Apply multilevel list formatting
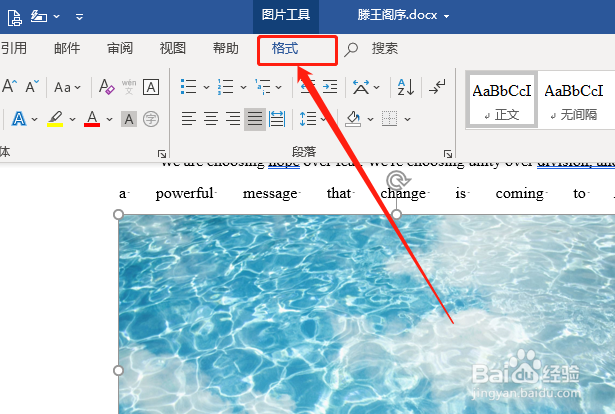This screenshot has width=615, height=414. 262,87
